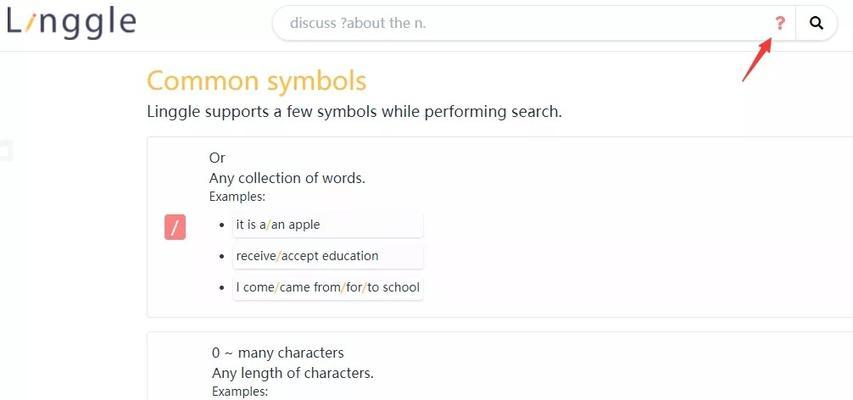This screenshot has width=853, height=400.
Task: Click the magnifier search icon
Action: tap(816, 23)
